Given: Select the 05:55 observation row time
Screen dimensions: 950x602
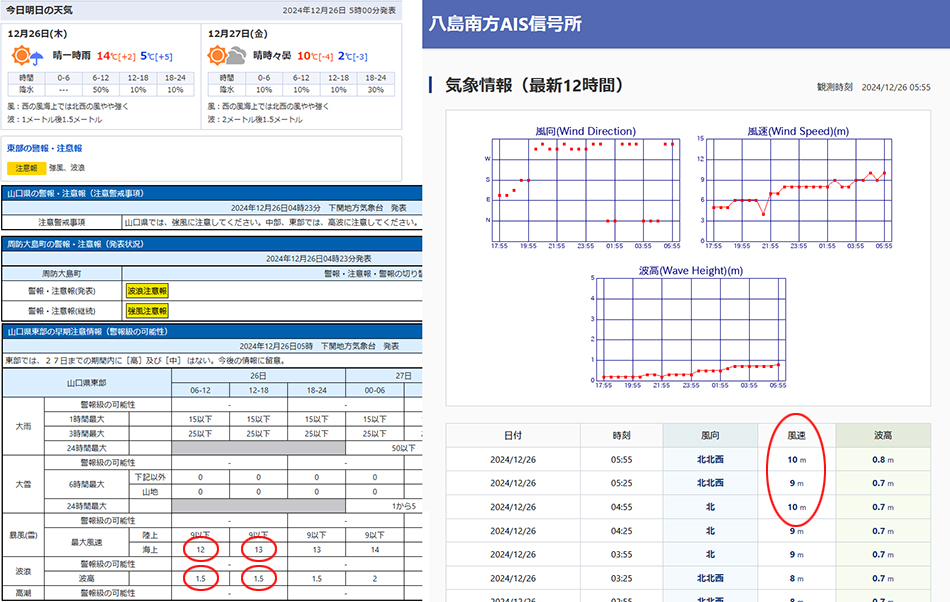Looking at the screenshot, I should pos(620,460).
